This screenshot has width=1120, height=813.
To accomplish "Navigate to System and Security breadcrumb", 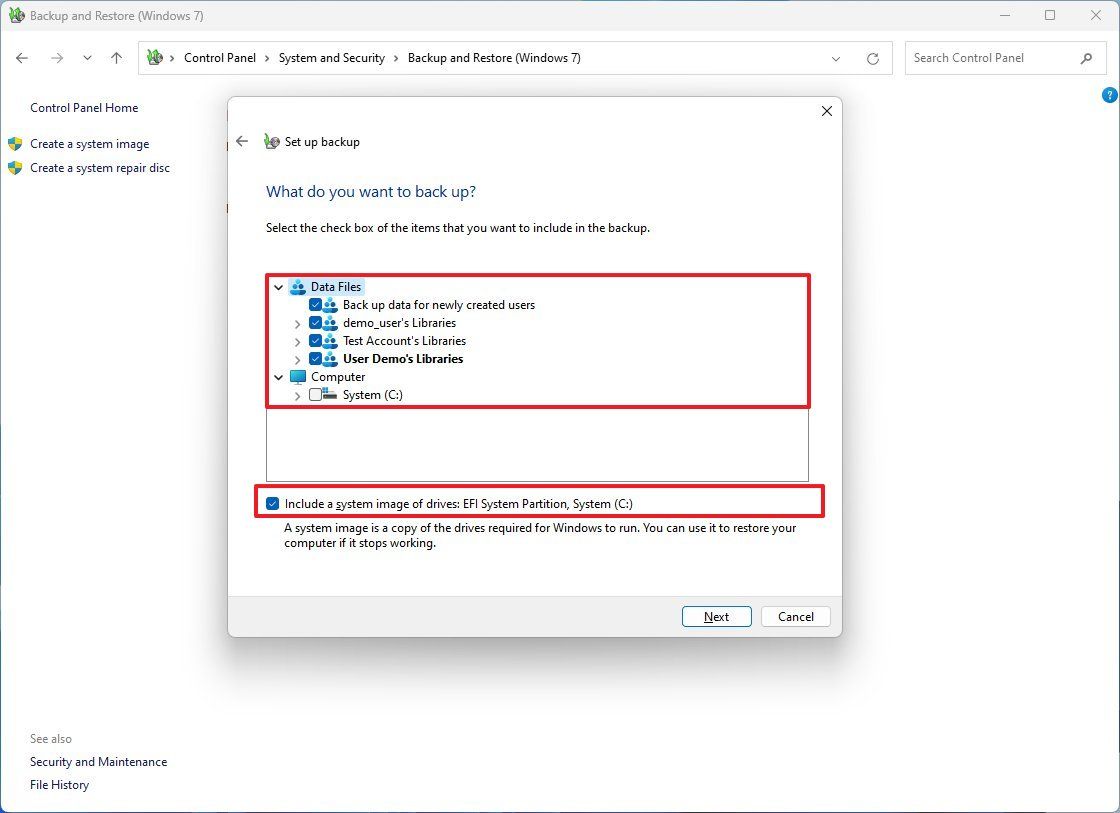I will click(331, 58).
